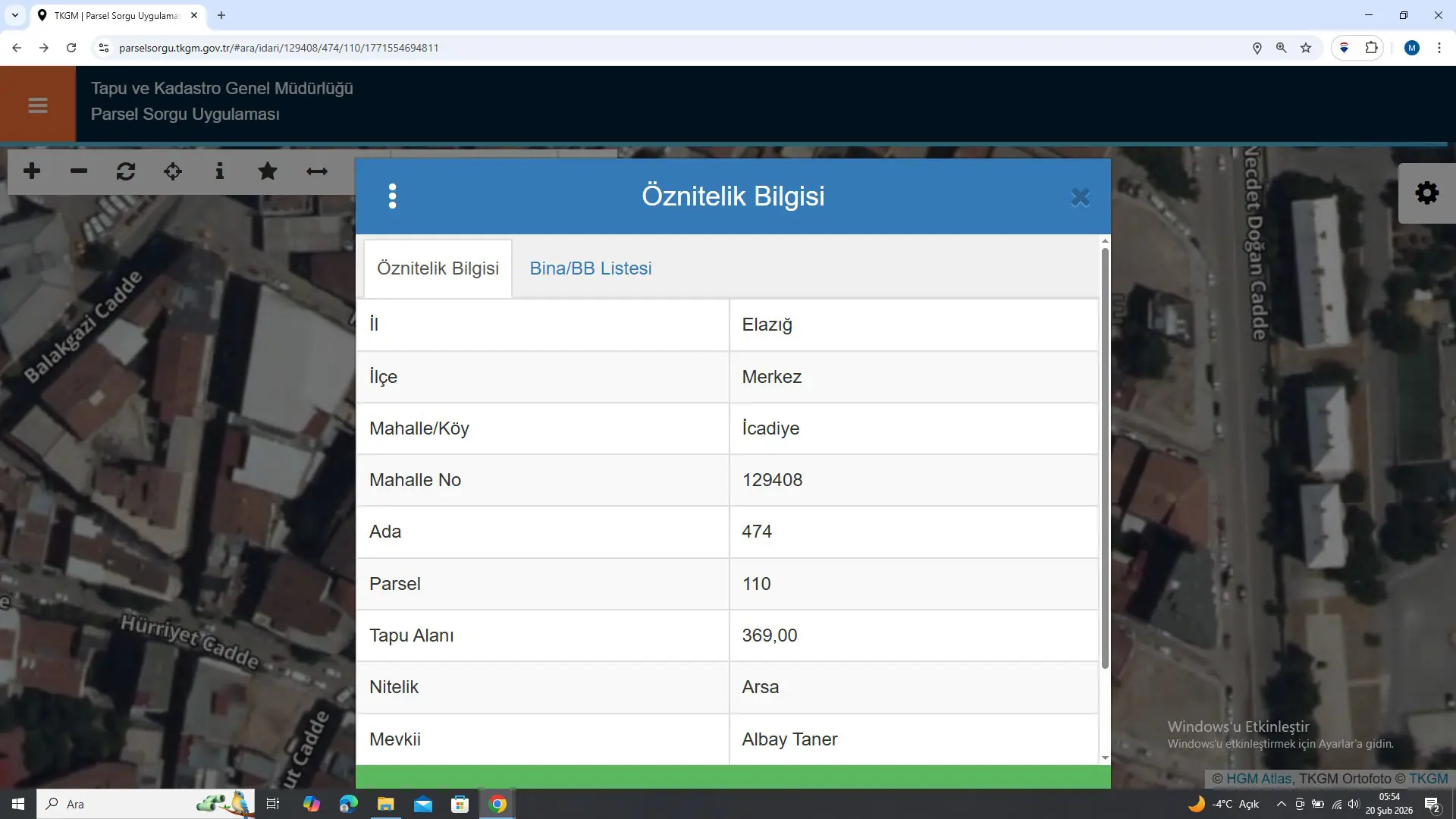Open the three-dot menu in Öznitelik Bilgisi

pos(392,196)
